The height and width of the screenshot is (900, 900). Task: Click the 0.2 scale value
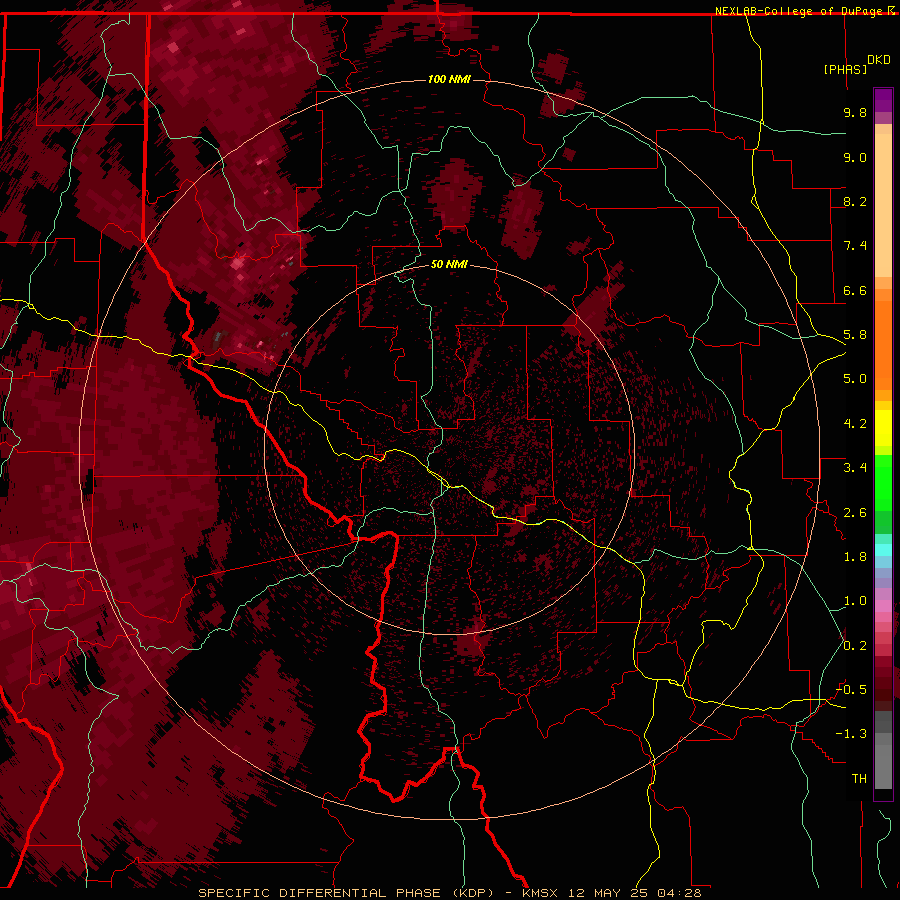coord(855,646)
